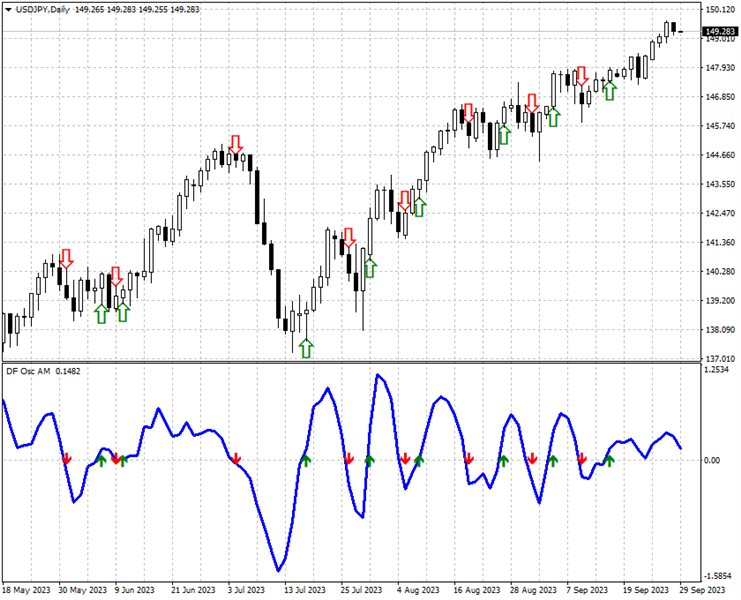Click green buy arrow on price chart right of 7 Sep

coord(610,91)
